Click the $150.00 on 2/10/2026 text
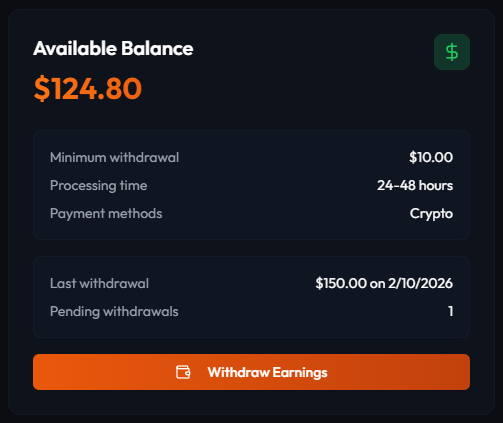The height and width of the screenshot is (423, 503). tap(384, 283)
